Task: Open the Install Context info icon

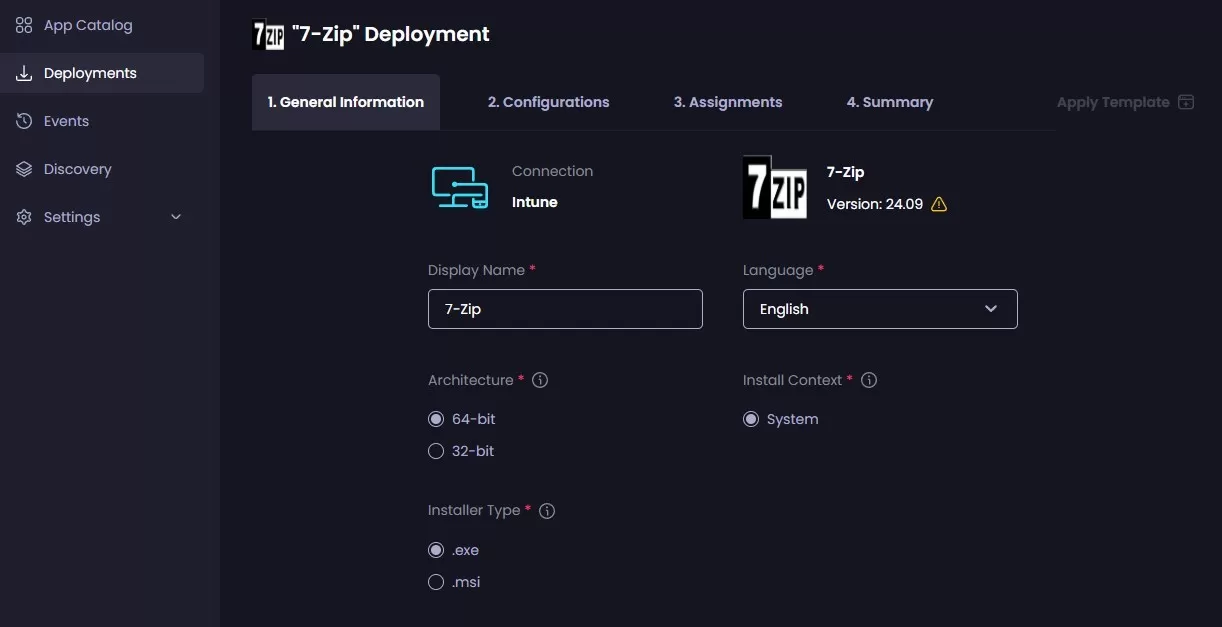Action: pyautogui.click(x=869, y=380)
